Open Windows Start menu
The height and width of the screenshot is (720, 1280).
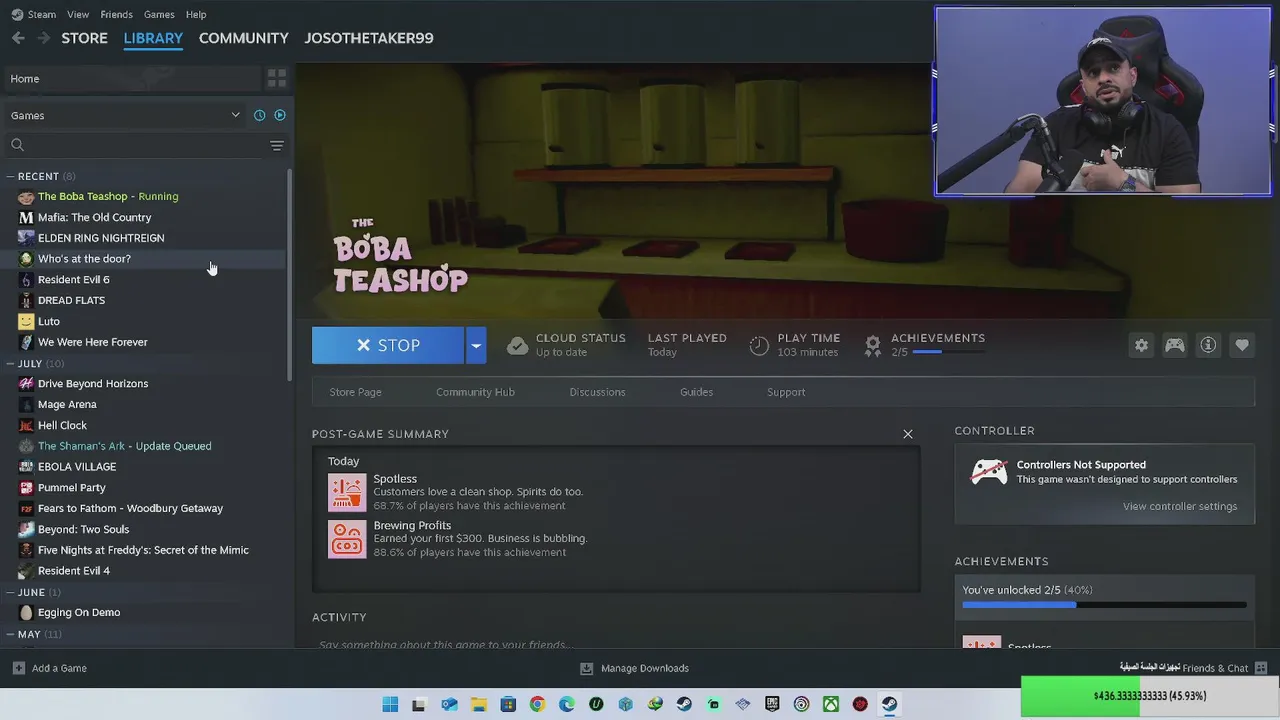pos(390,704)
